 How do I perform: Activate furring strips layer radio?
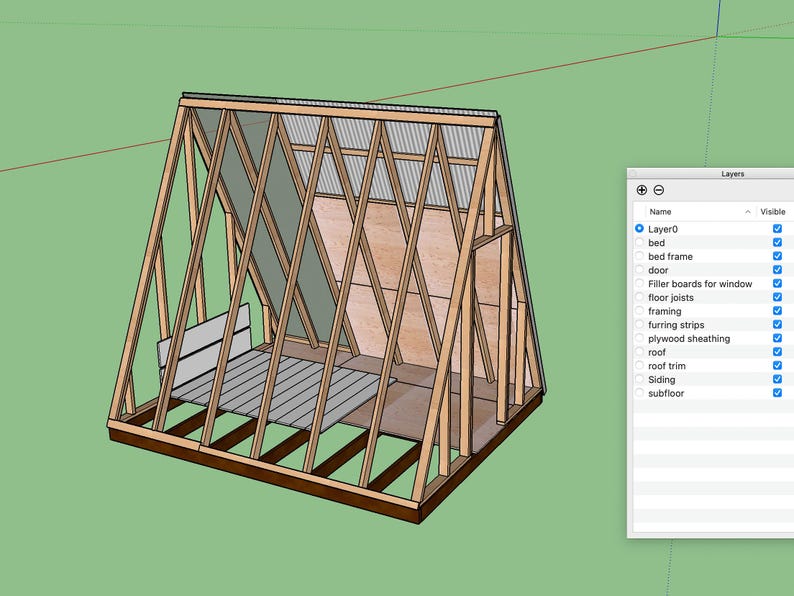pos(639,324)
